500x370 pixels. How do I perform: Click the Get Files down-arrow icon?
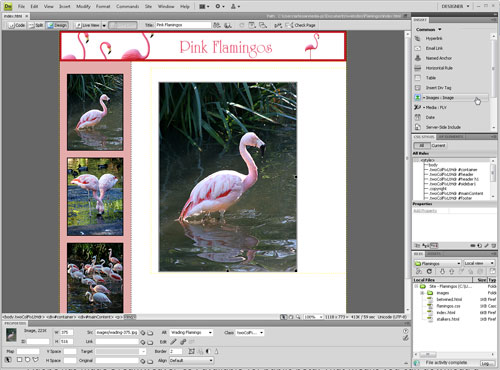[442, 272]
